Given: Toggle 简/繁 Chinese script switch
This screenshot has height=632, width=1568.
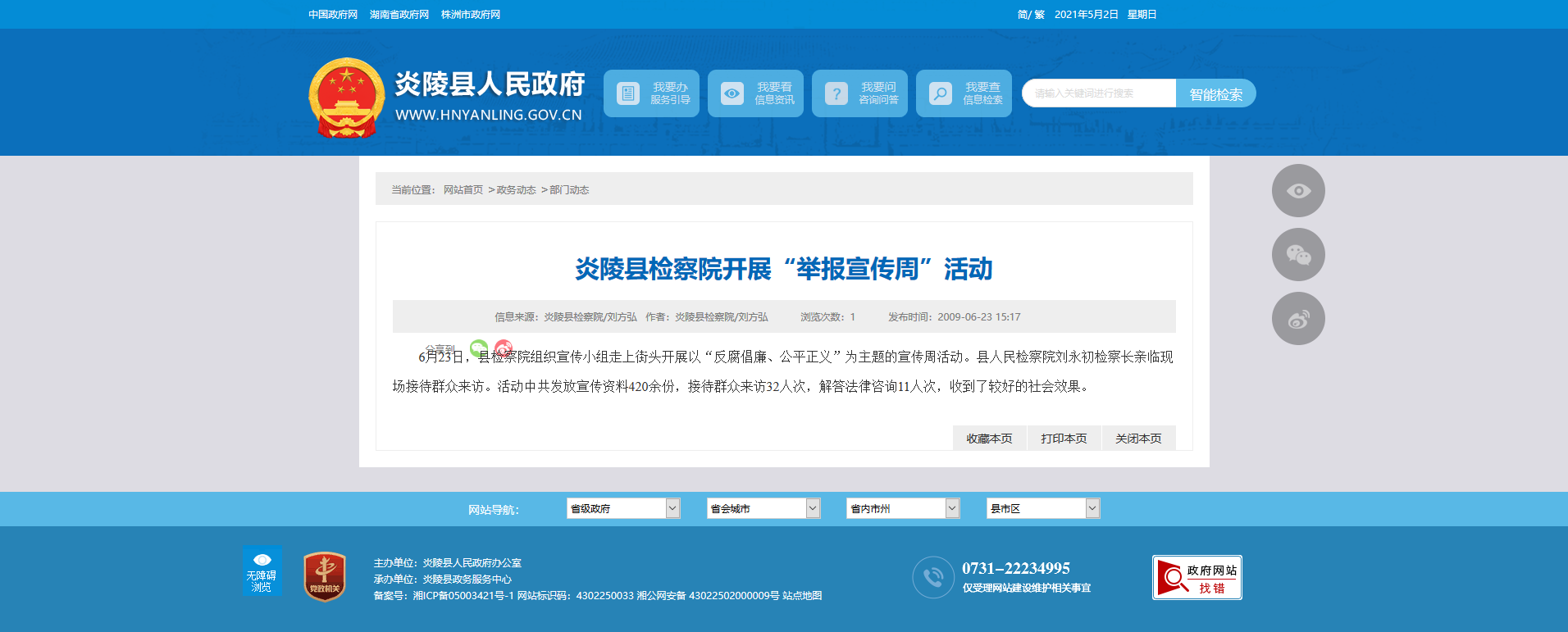Looking at the screenshot, I should tap(1031, 15).
